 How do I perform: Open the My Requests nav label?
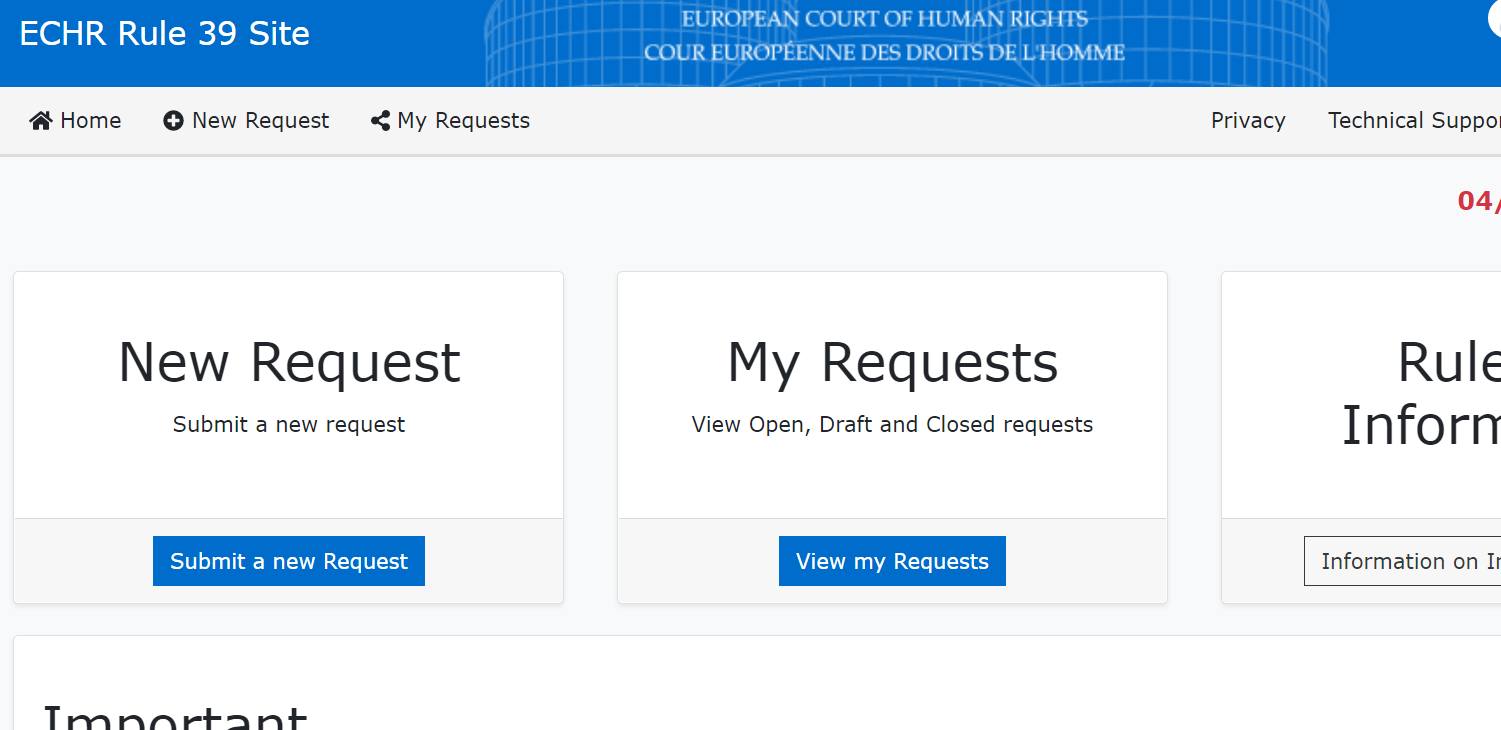(463, 121)
